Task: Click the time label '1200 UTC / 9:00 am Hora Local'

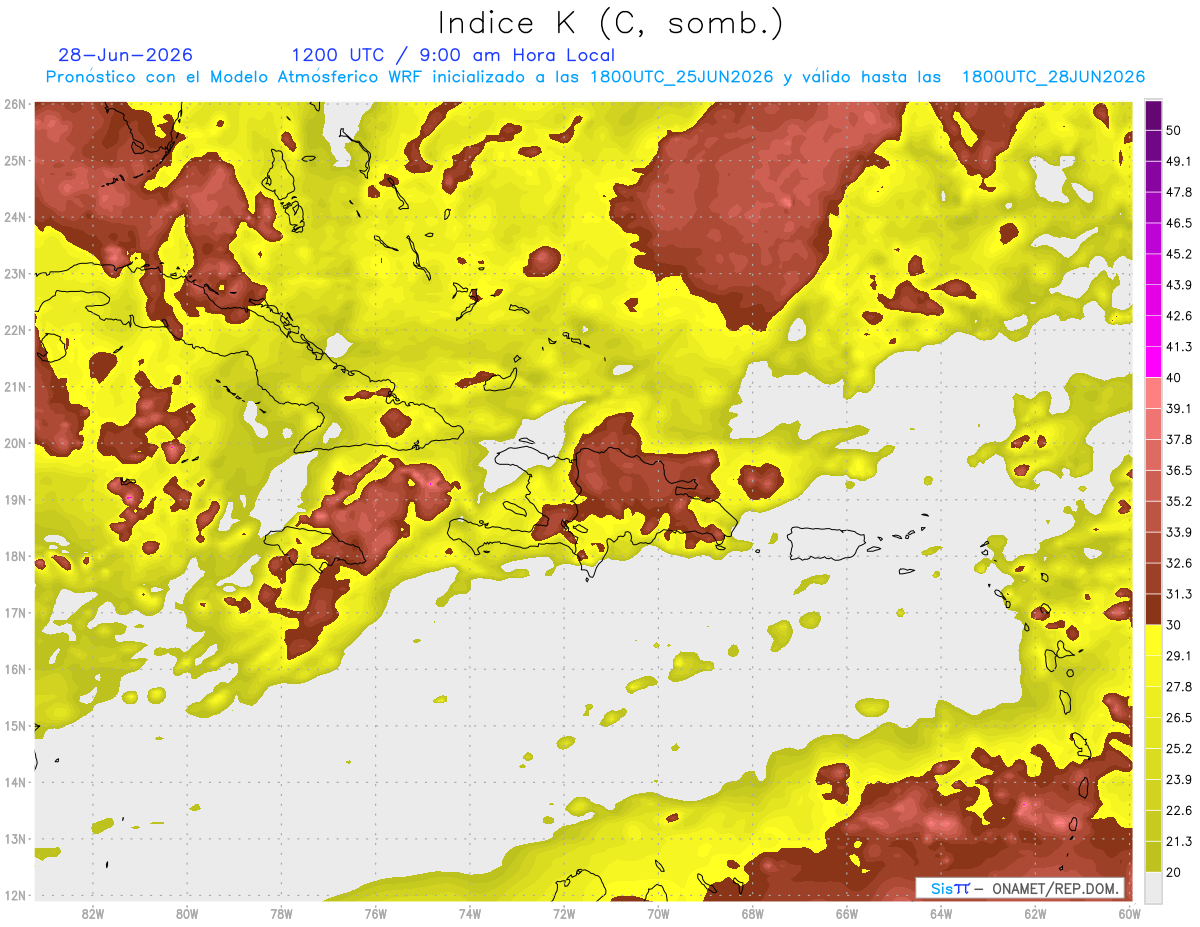Action: 453,55
